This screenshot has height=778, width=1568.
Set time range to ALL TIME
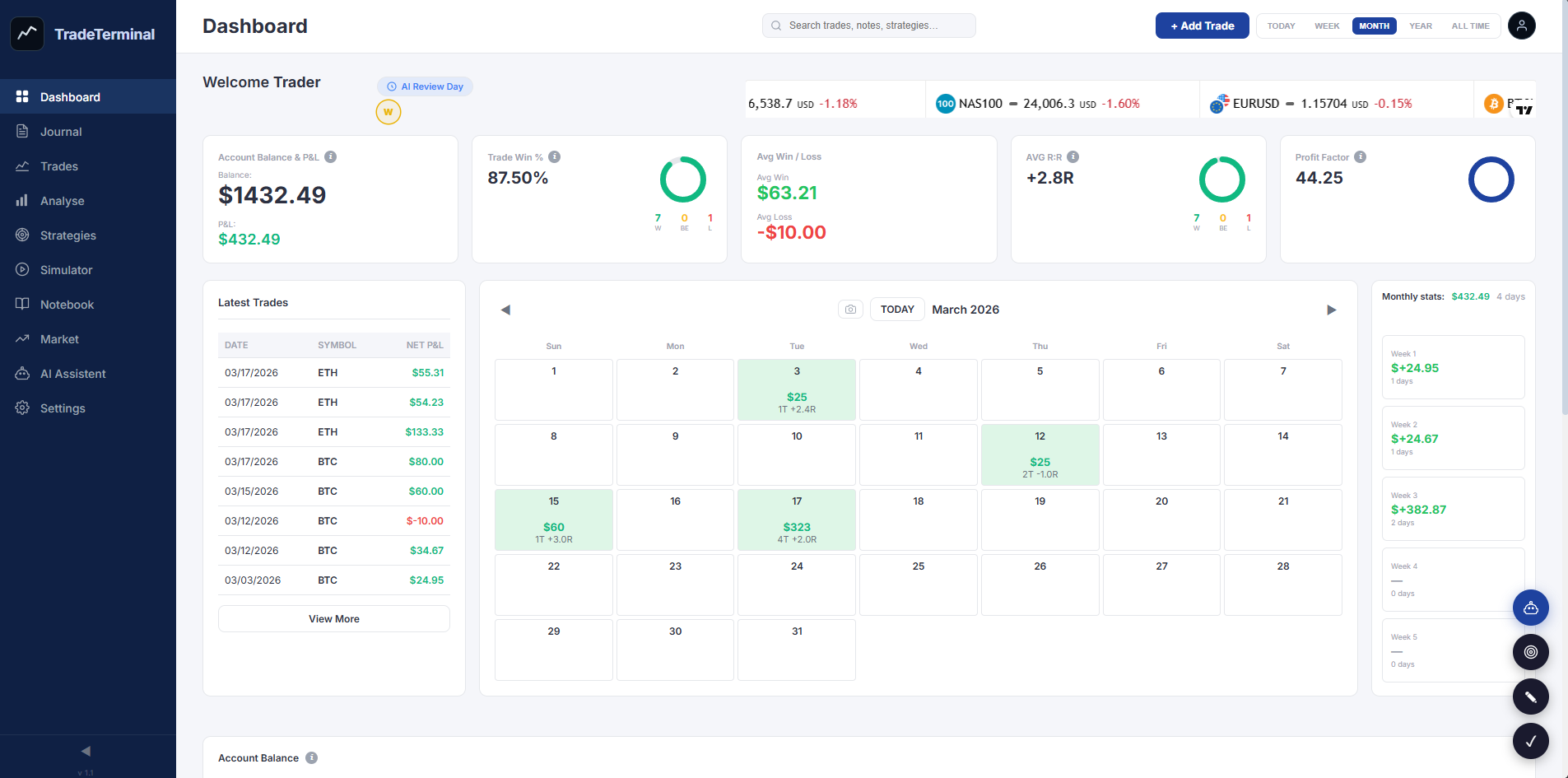point(1470,26)
